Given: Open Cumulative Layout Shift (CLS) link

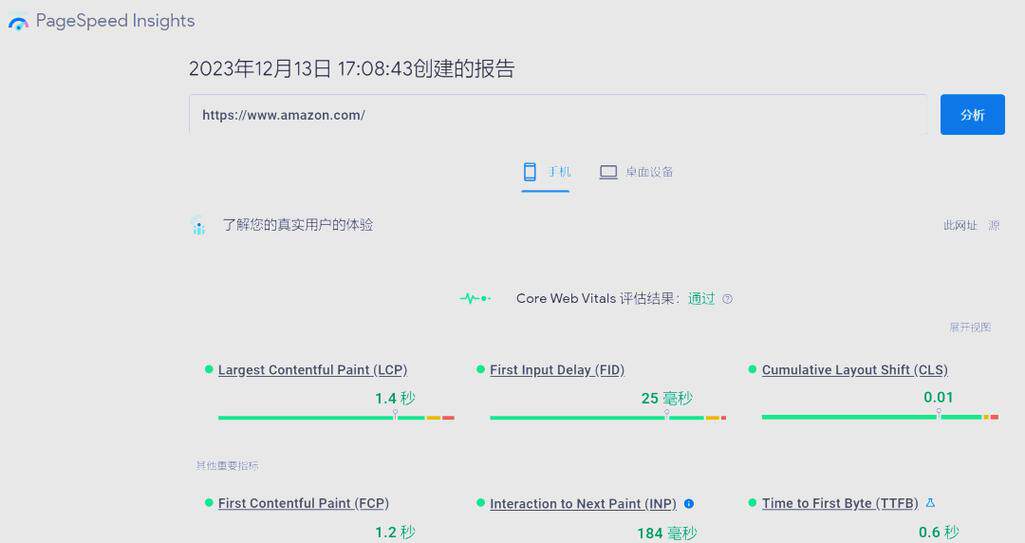Looking at the screenshot, I should click(854, 370).
